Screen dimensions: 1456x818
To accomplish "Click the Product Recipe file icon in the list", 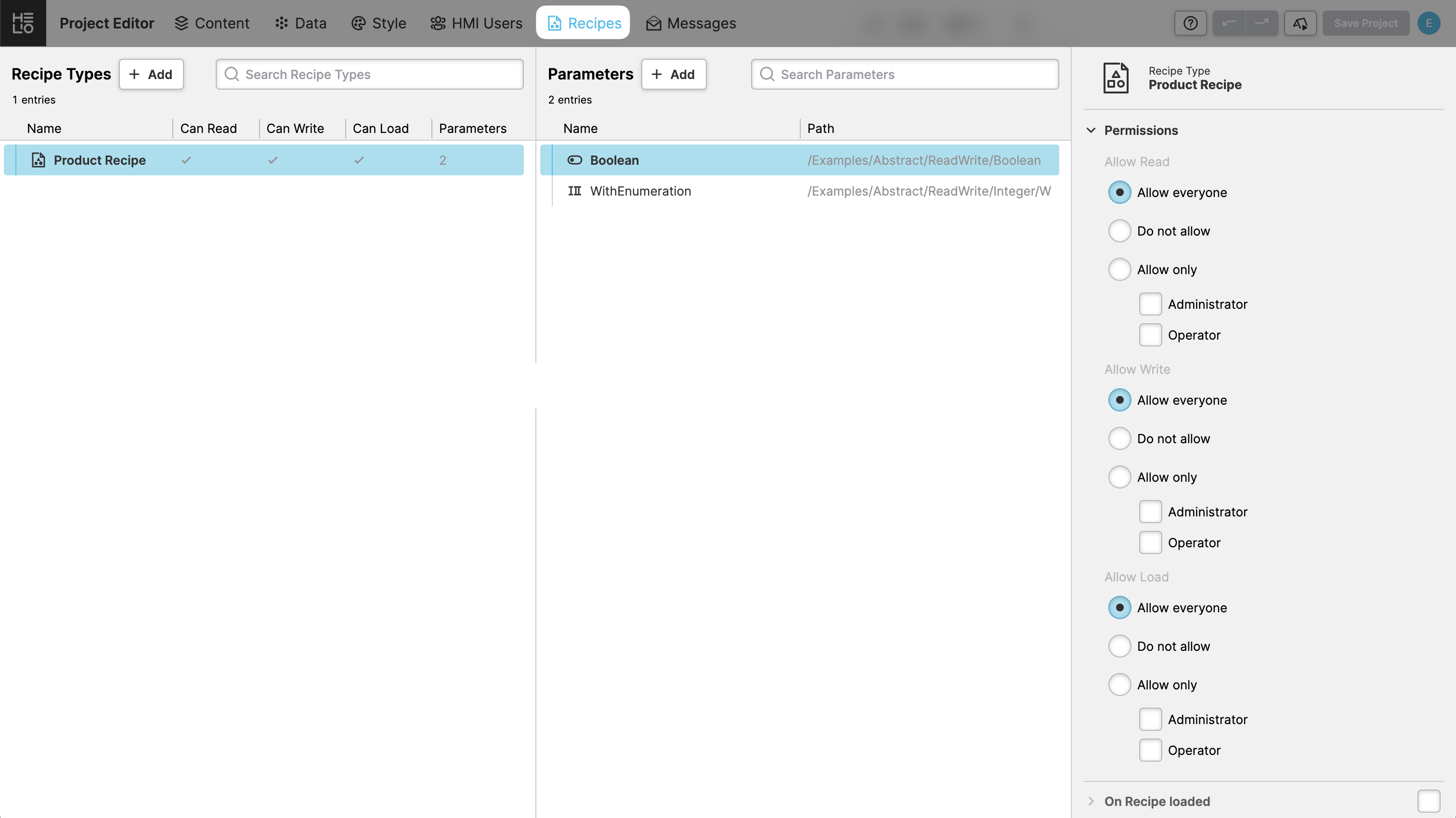I will [39, 160].
